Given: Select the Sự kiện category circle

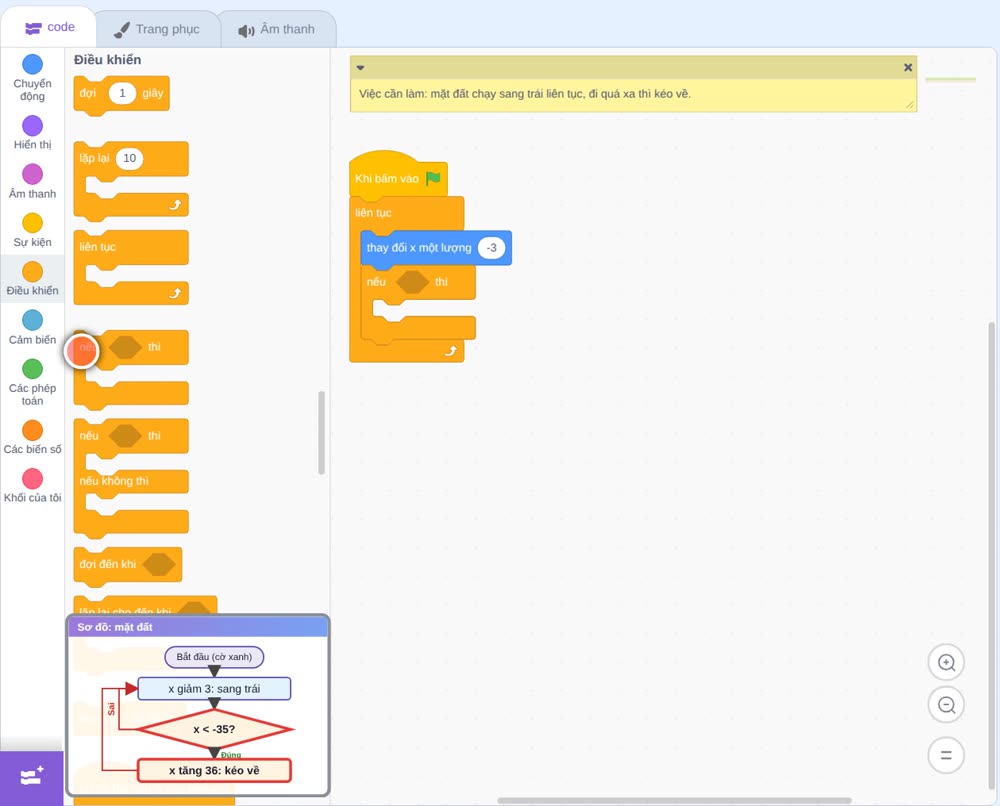Looking at the screenshot, I should tap(33, 223).
